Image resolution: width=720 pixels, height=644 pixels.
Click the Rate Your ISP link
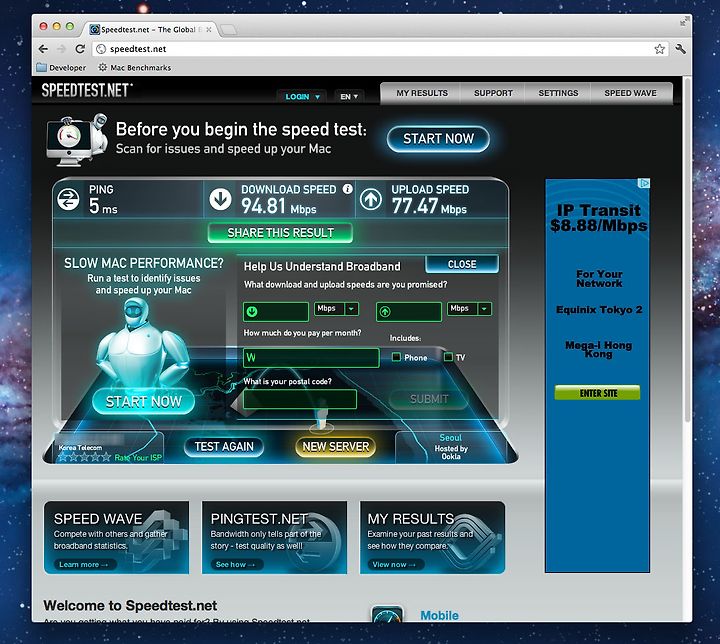138,458
